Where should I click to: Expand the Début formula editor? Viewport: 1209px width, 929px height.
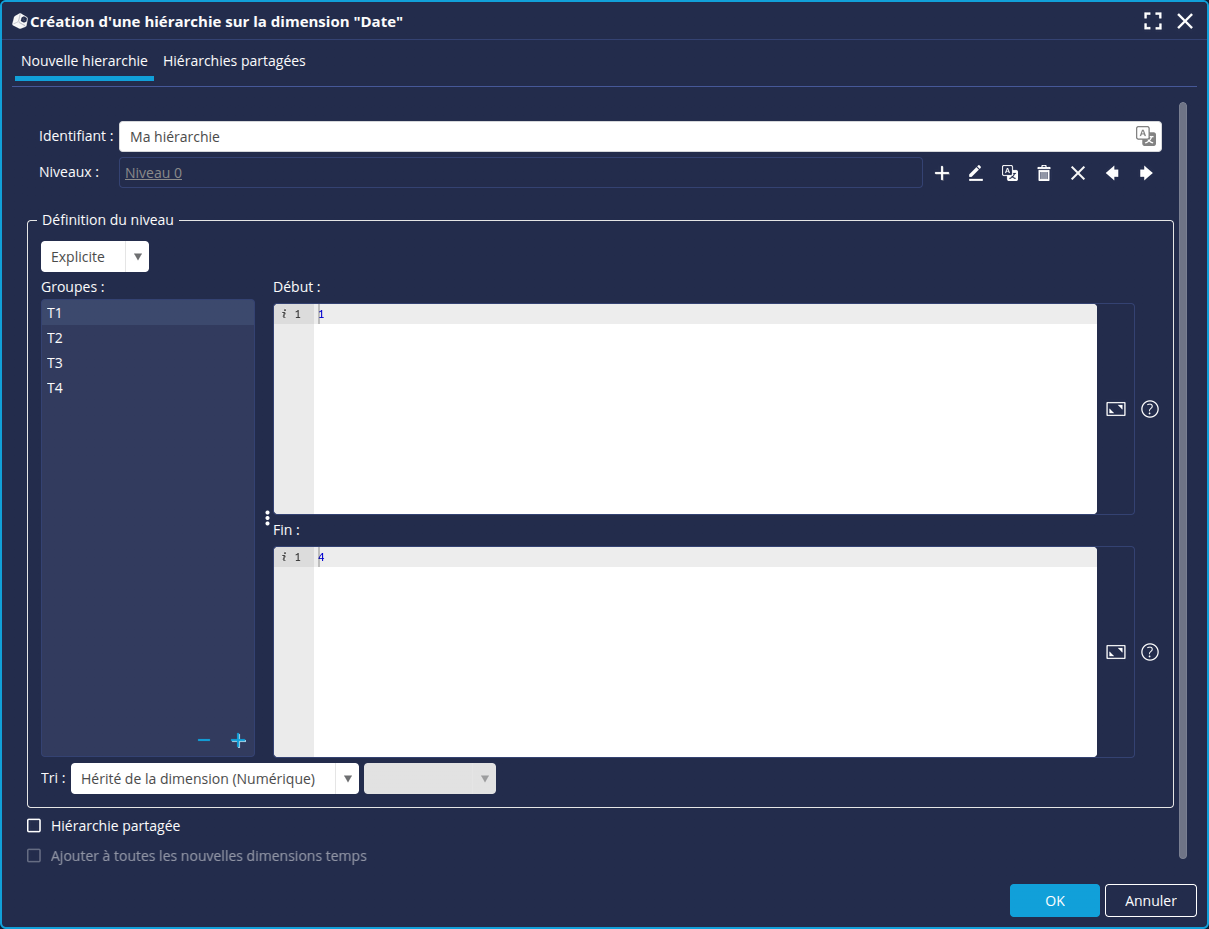click(x=1116, y=409)
